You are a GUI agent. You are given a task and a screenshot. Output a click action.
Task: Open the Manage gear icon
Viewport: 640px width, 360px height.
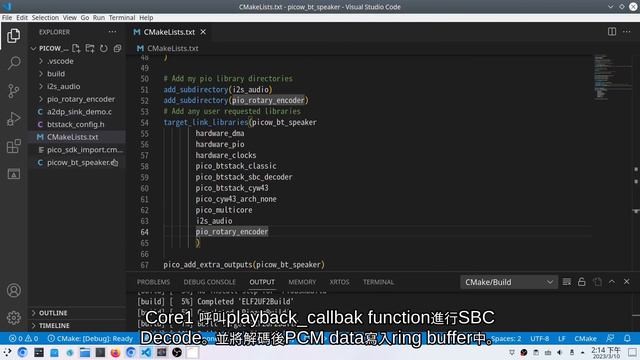pyautogui.click(x=13, y=318)
